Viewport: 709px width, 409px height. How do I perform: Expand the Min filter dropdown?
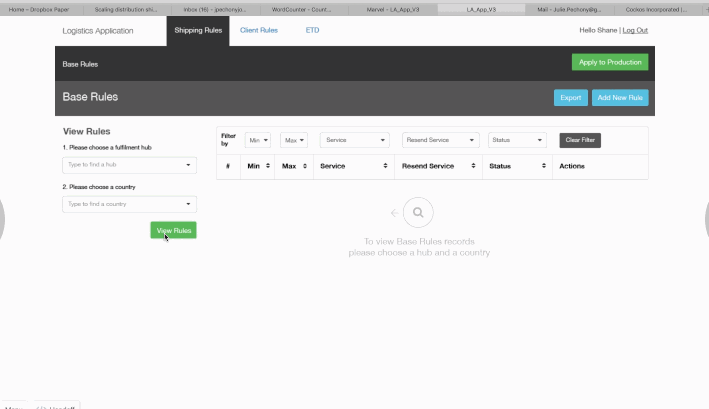tap(258, 140)
